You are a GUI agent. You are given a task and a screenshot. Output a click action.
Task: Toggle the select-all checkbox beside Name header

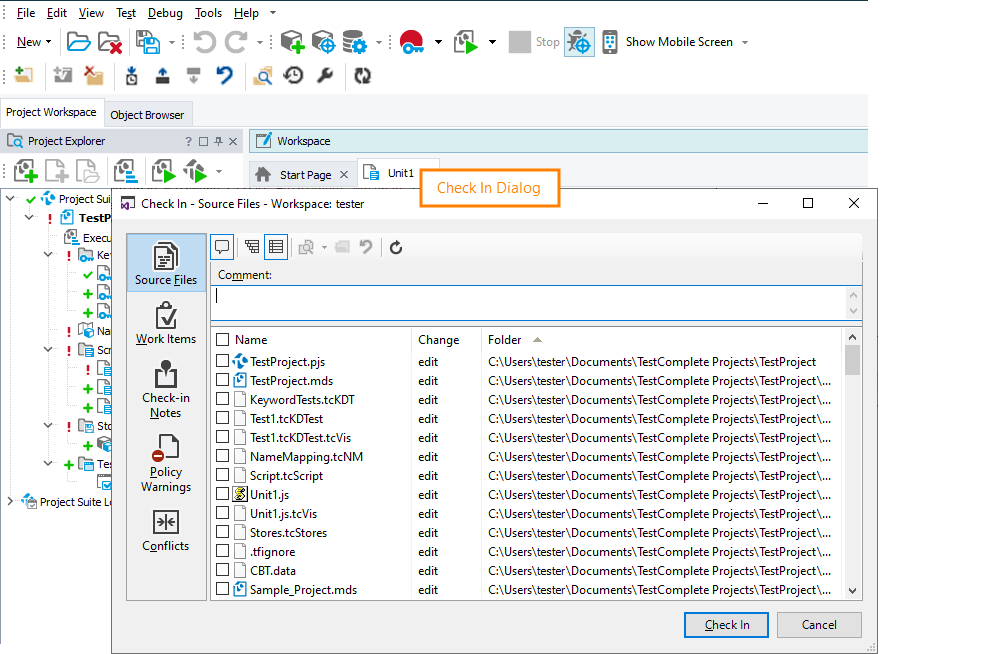point(223,340)
